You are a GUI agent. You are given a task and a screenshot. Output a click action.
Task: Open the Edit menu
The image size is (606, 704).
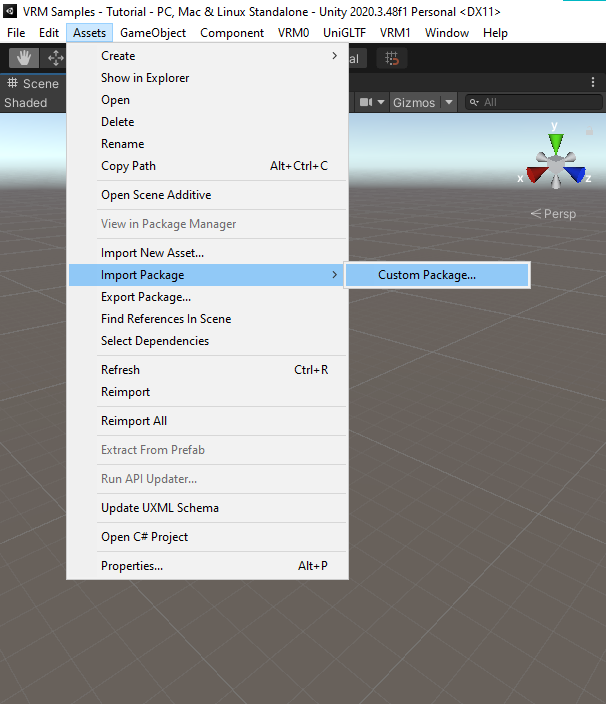click(x=48, y=33)
